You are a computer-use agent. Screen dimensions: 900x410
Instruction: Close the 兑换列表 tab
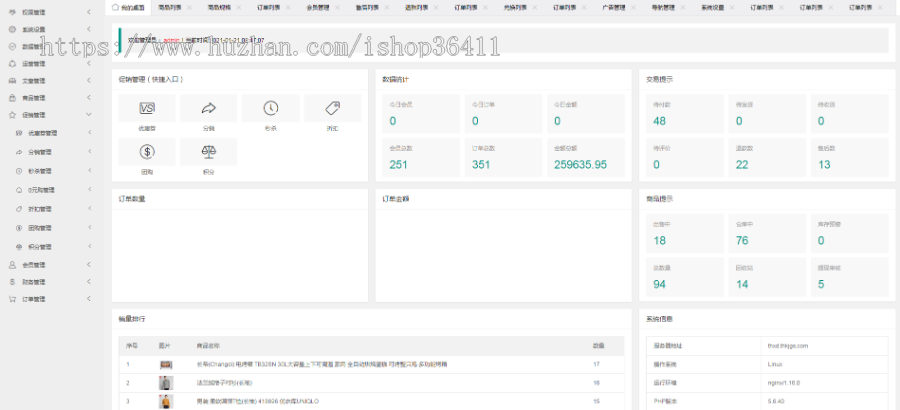(x=534, y=7)
